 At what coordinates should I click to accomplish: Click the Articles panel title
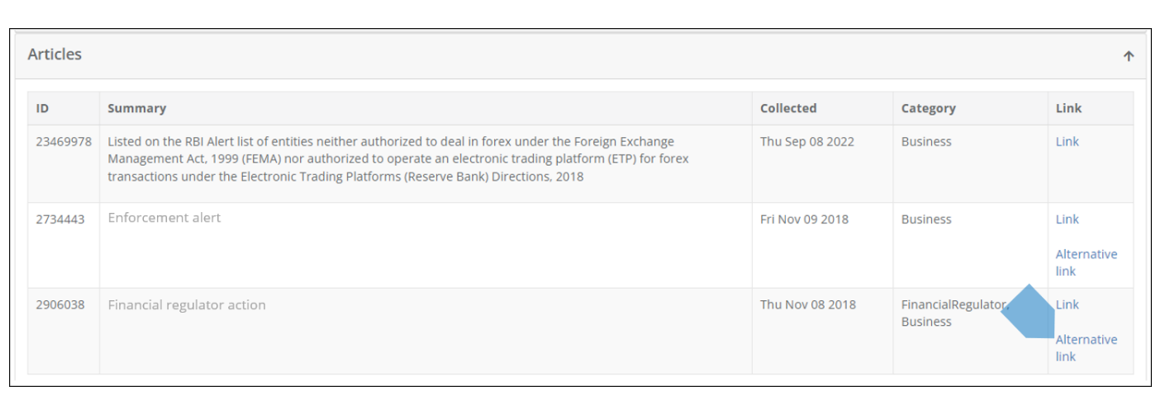pos(55,55)
